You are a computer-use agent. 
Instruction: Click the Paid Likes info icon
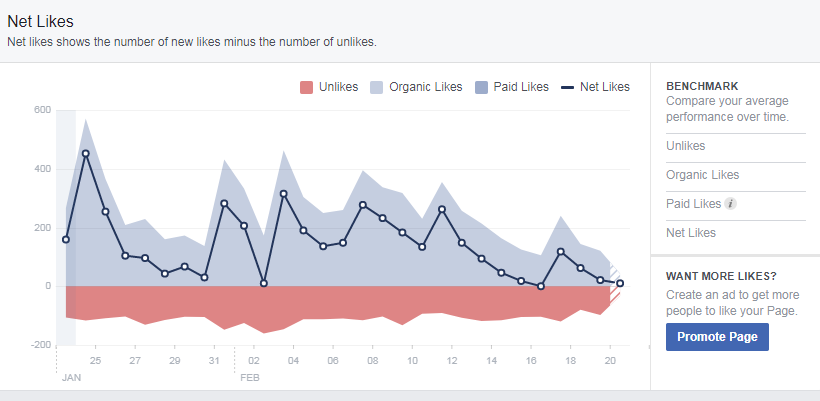point(731,205)
